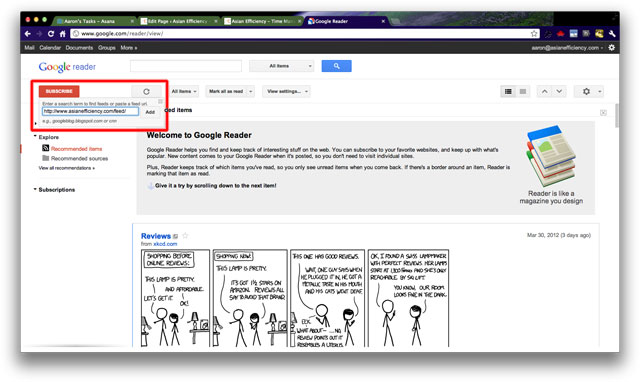This screenshot has width=640, height=382.
Task: Open Groups in the Google bar
Action: (107, 48)
